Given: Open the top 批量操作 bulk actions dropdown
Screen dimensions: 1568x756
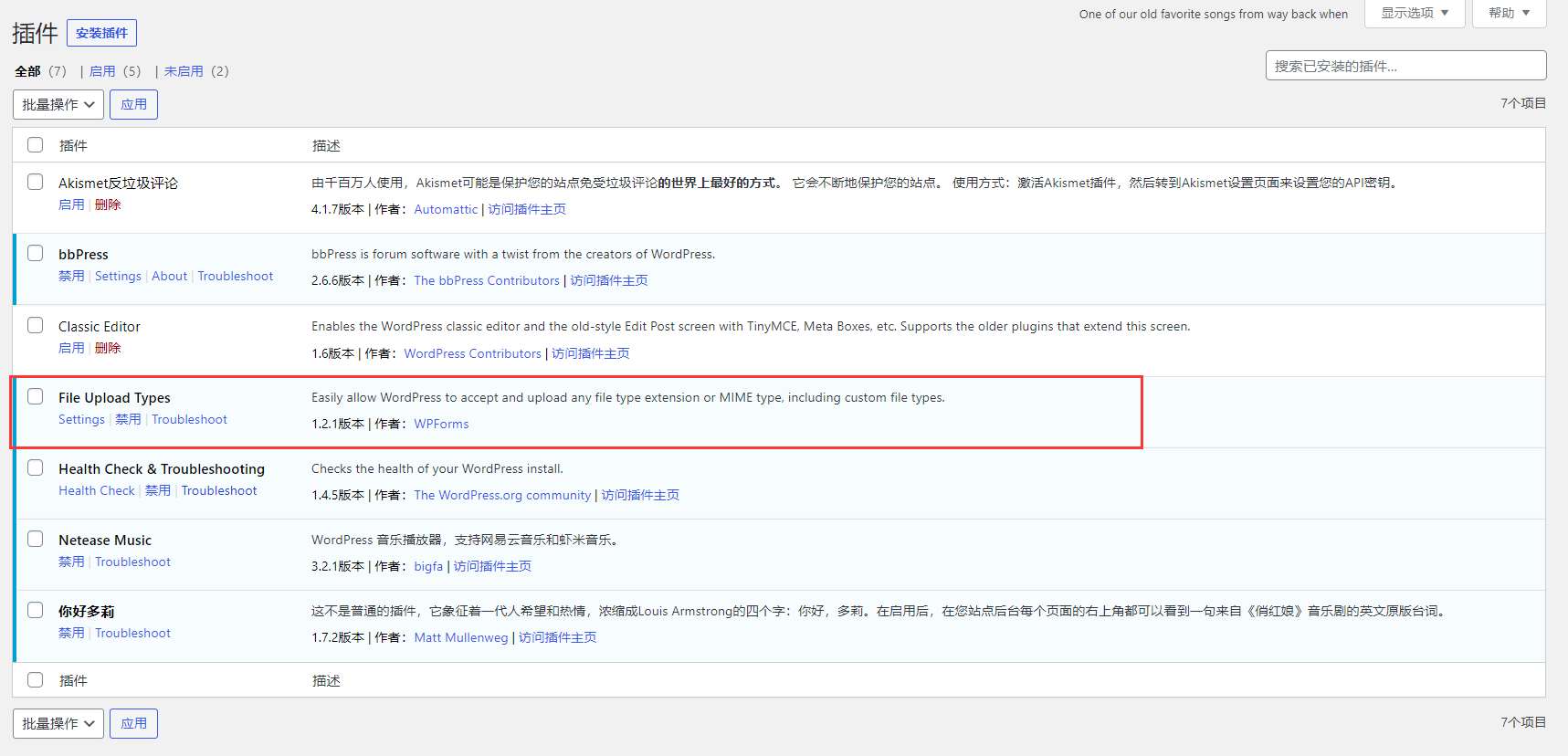Looking at the screenshot, I should coord(58,105).
